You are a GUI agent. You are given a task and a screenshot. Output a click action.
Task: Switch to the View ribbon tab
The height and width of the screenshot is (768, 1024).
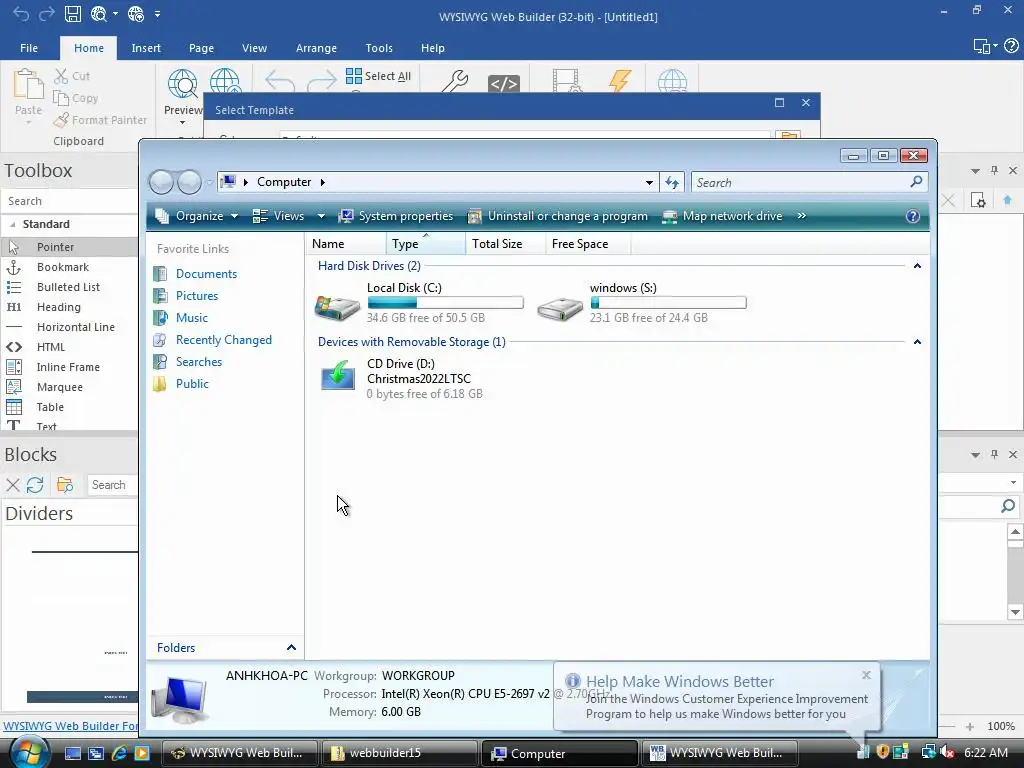tap(254, 48)
